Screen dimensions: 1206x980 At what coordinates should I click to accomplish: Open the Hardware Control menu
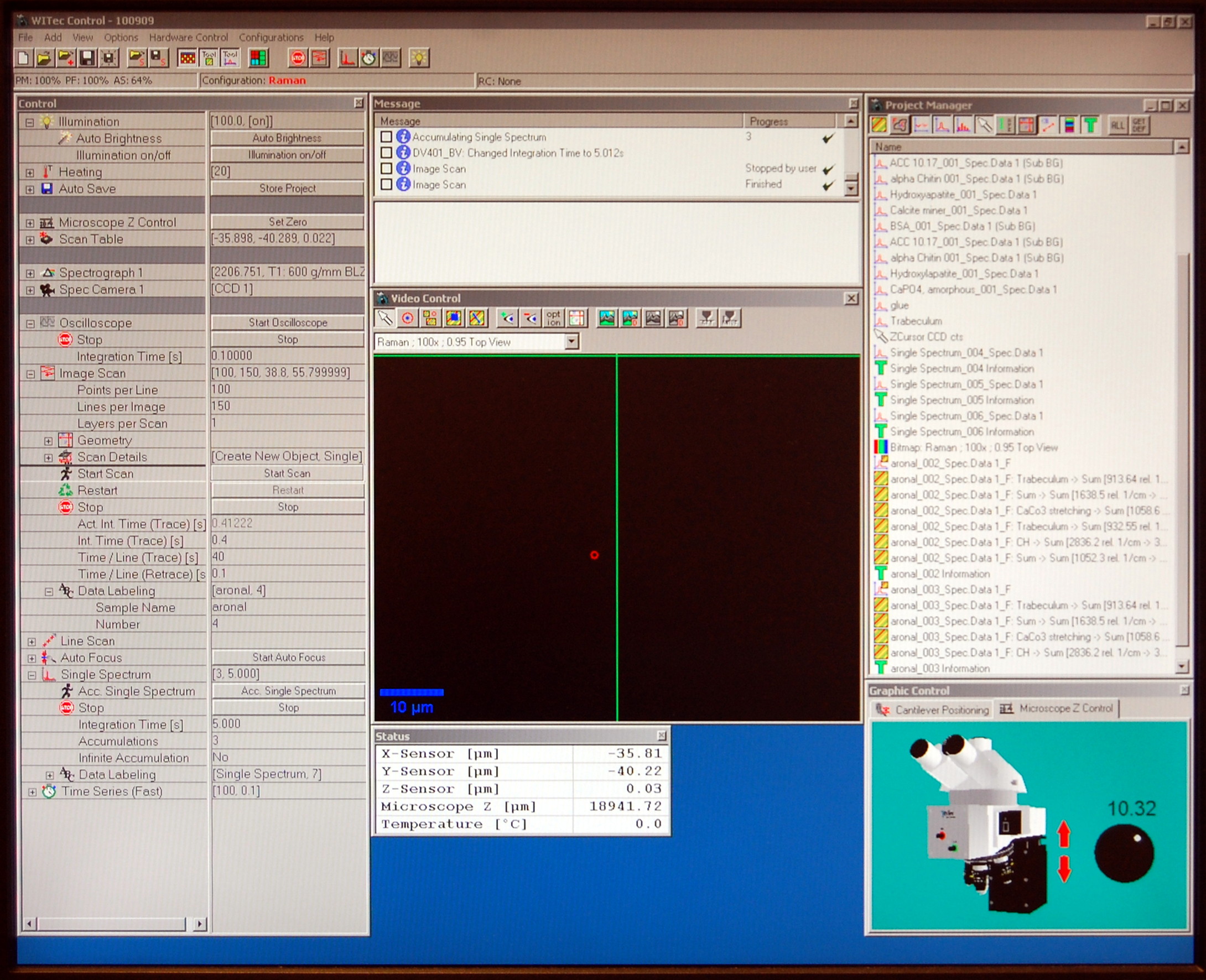pos(189,37)
